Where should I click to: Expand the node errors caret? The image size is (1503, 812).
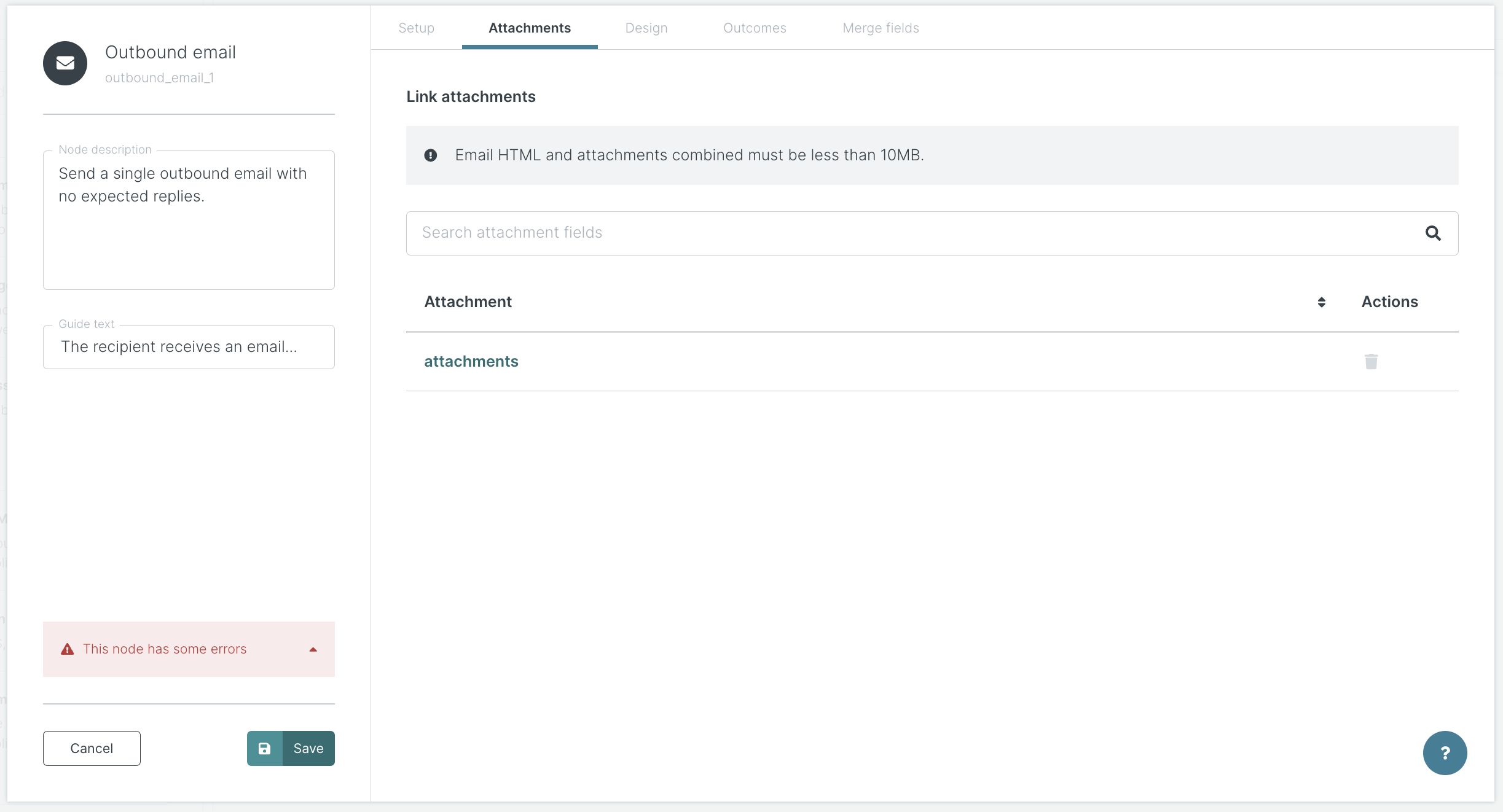click(313, 649)
